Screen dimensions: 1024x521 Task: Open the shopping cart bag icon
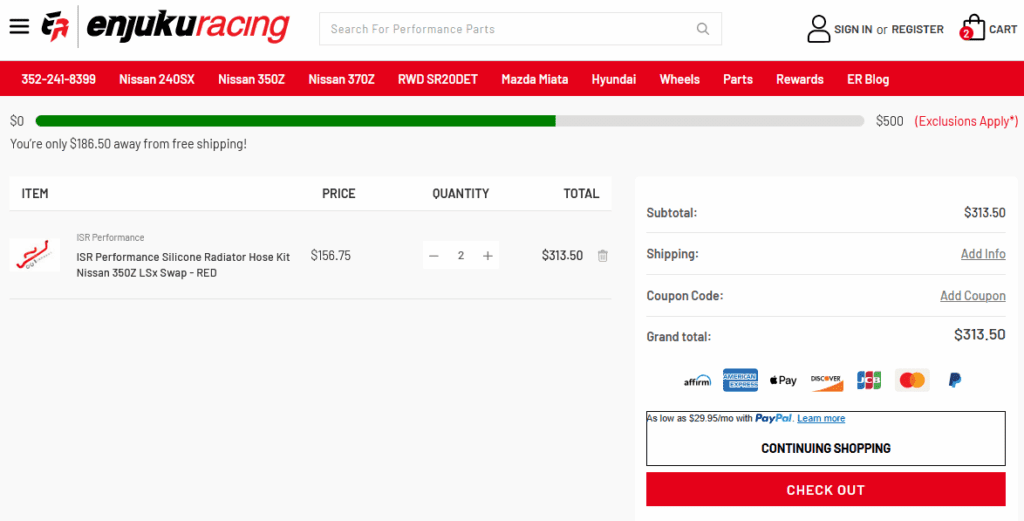point(973,27)
